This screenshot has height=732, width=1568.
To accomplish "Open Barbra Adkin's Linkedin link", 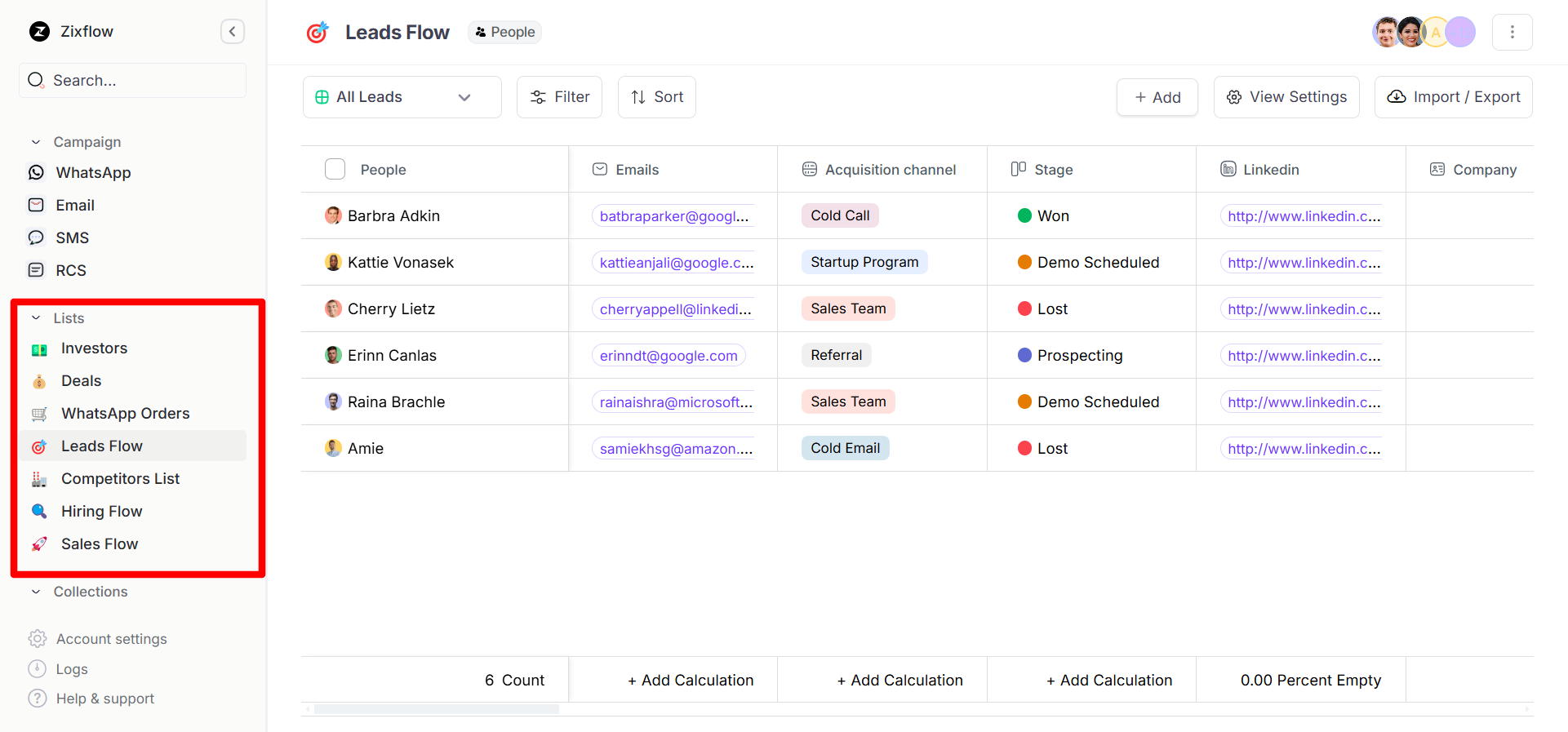I will (x=1304, y=216).
